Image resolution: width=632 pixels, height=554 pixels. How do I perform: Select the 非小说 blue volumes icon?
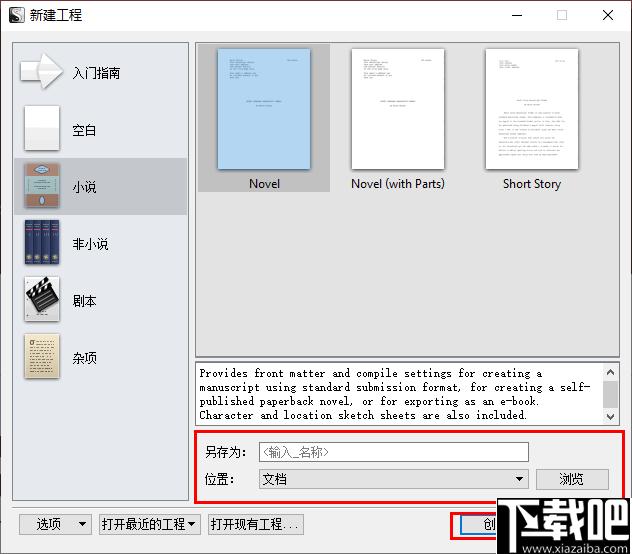42,242
